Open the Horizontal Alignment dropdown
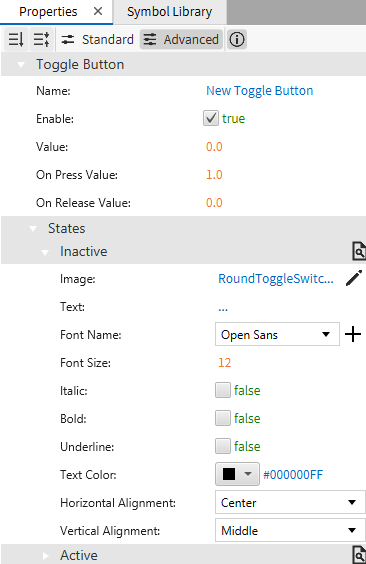 (290, 502)
